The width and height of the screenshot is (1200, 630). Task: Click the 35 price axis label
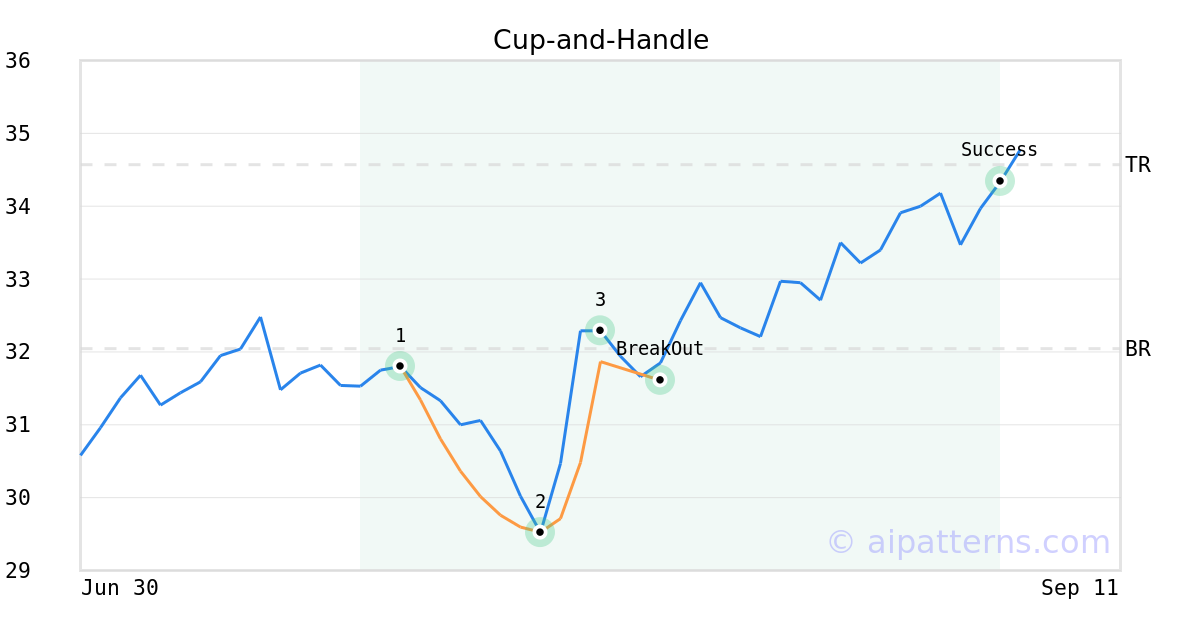[x=18, y=134]
